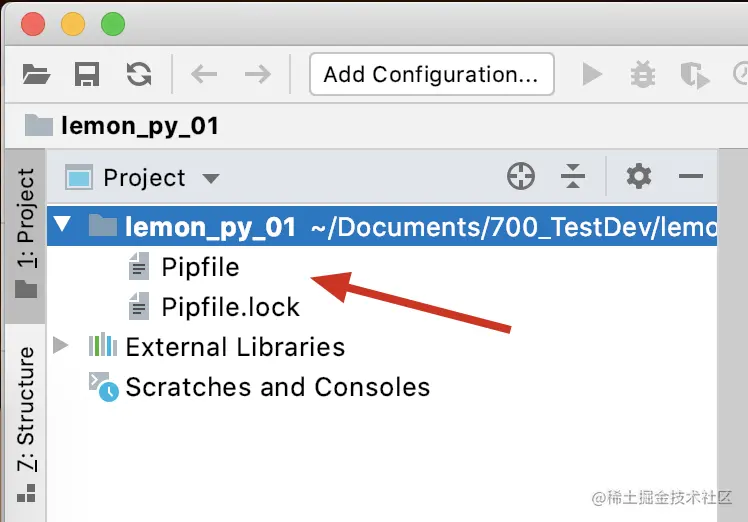Navigate back with the left arrow

pyautogui.click(x=204, y=74)
